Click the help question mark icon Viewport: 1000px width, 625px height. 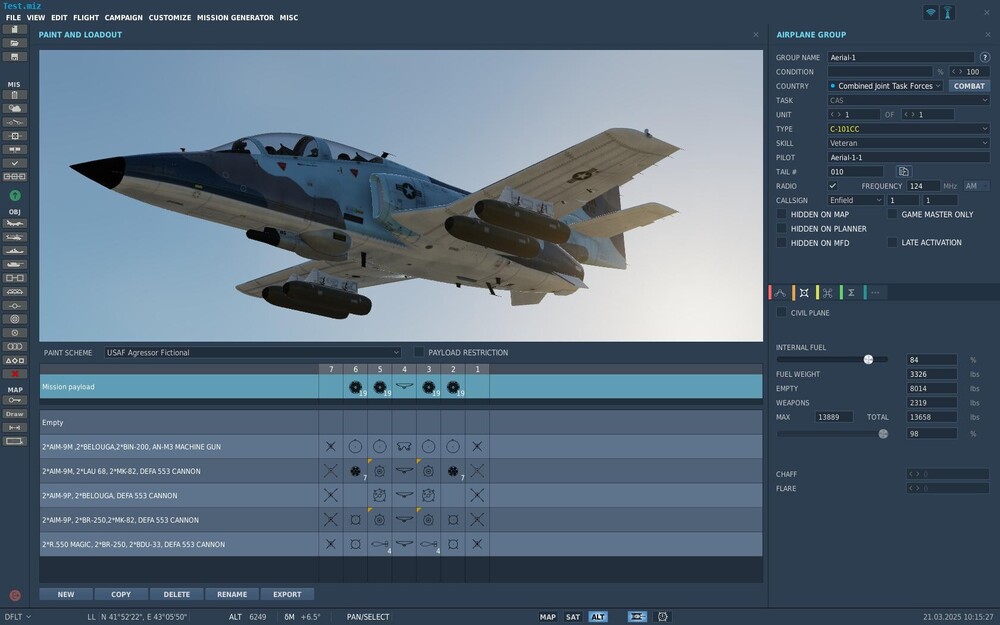(x=985, y=57)
